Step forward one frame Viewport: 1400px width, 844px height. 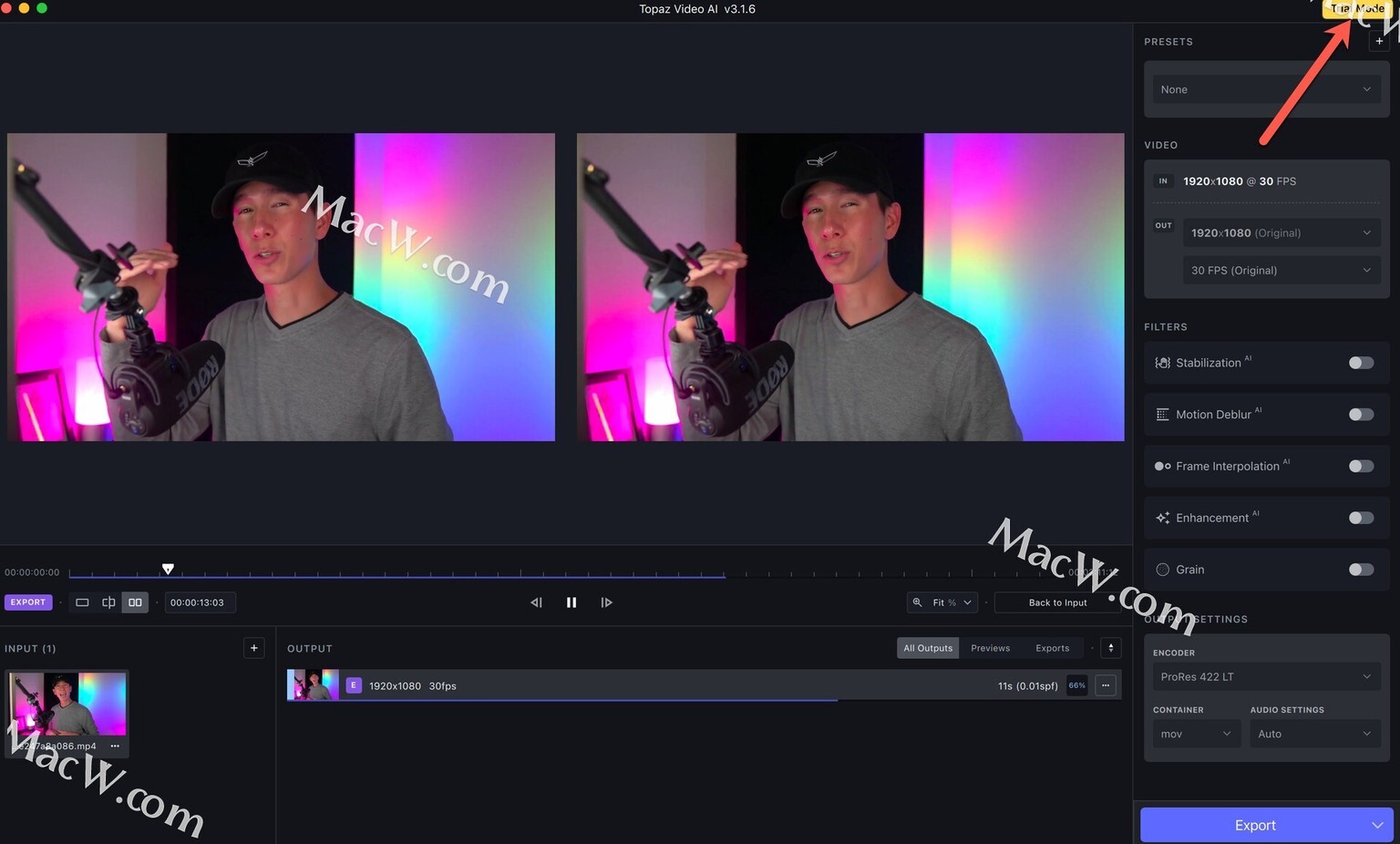(606, 602)
